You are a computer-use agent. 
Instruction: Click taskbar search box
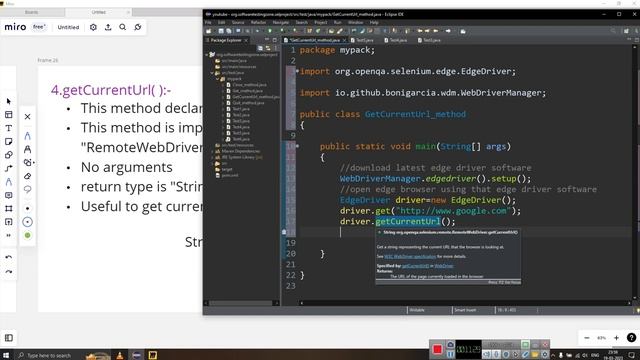point(48,356)
